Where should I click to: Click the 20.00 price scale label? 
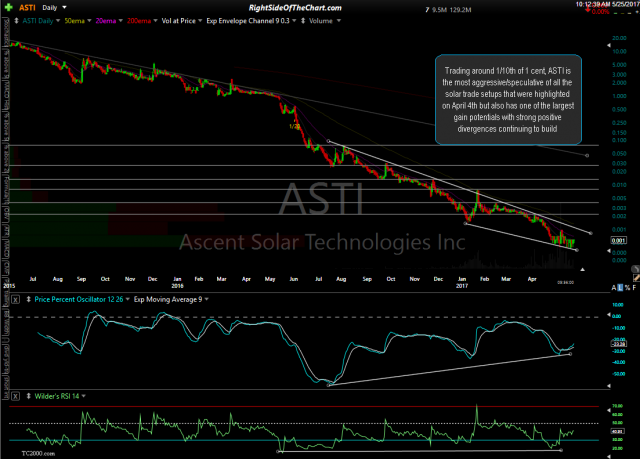point(620,38)
